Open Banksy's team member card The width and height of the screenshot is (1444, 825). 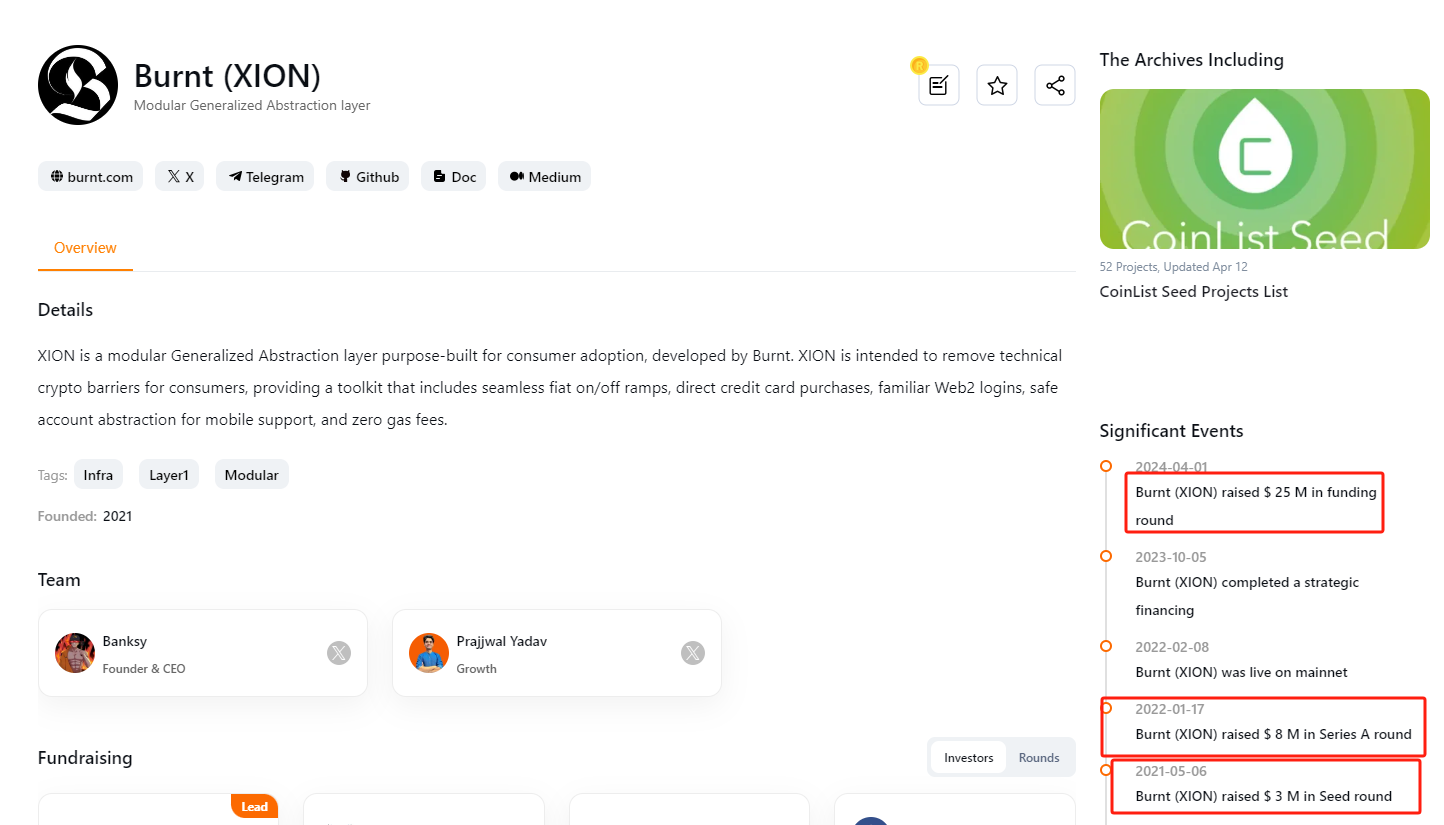click(x=203, y=653)
